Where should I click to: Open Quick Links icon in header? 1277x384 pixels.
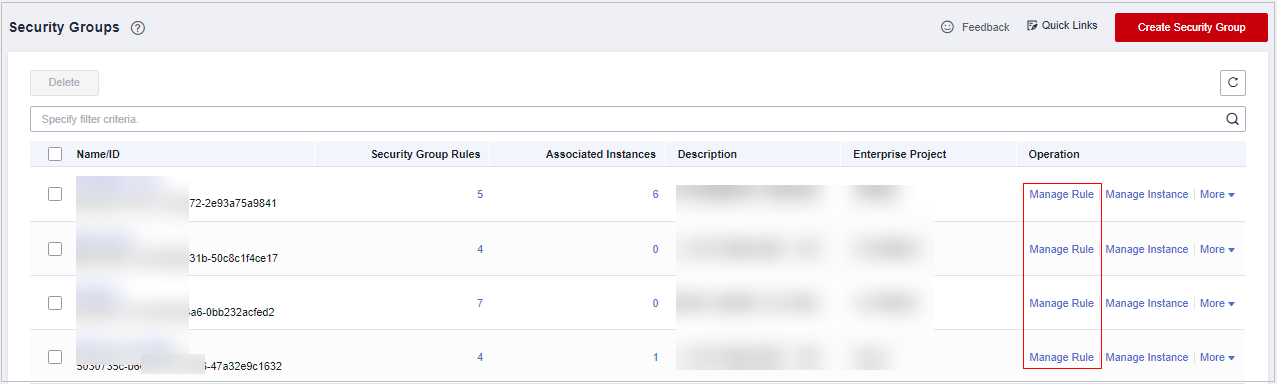click(x=1033, y=26)
